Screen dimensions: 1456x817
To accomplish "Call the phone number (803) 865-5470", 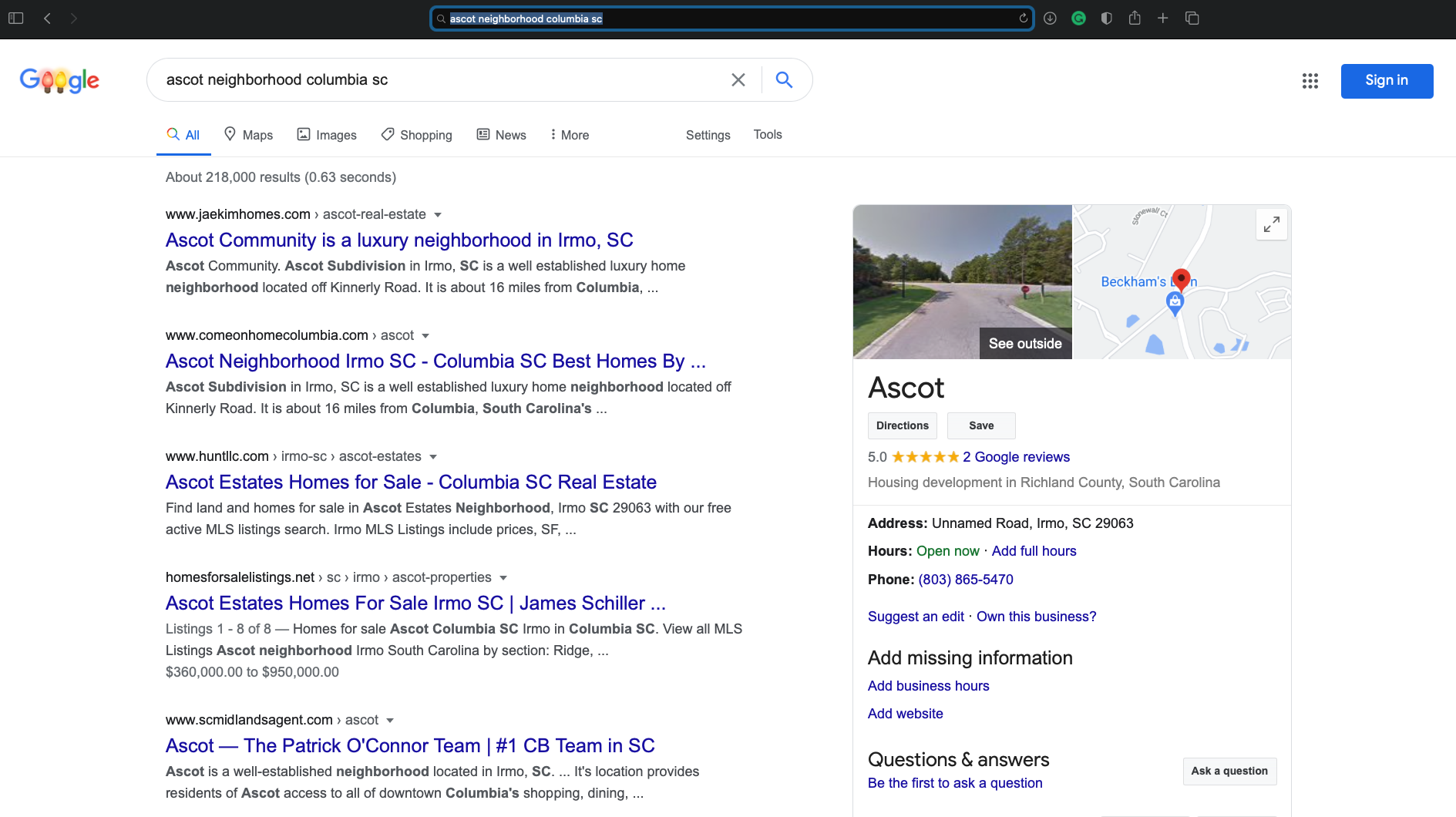I will coord(966,580).
